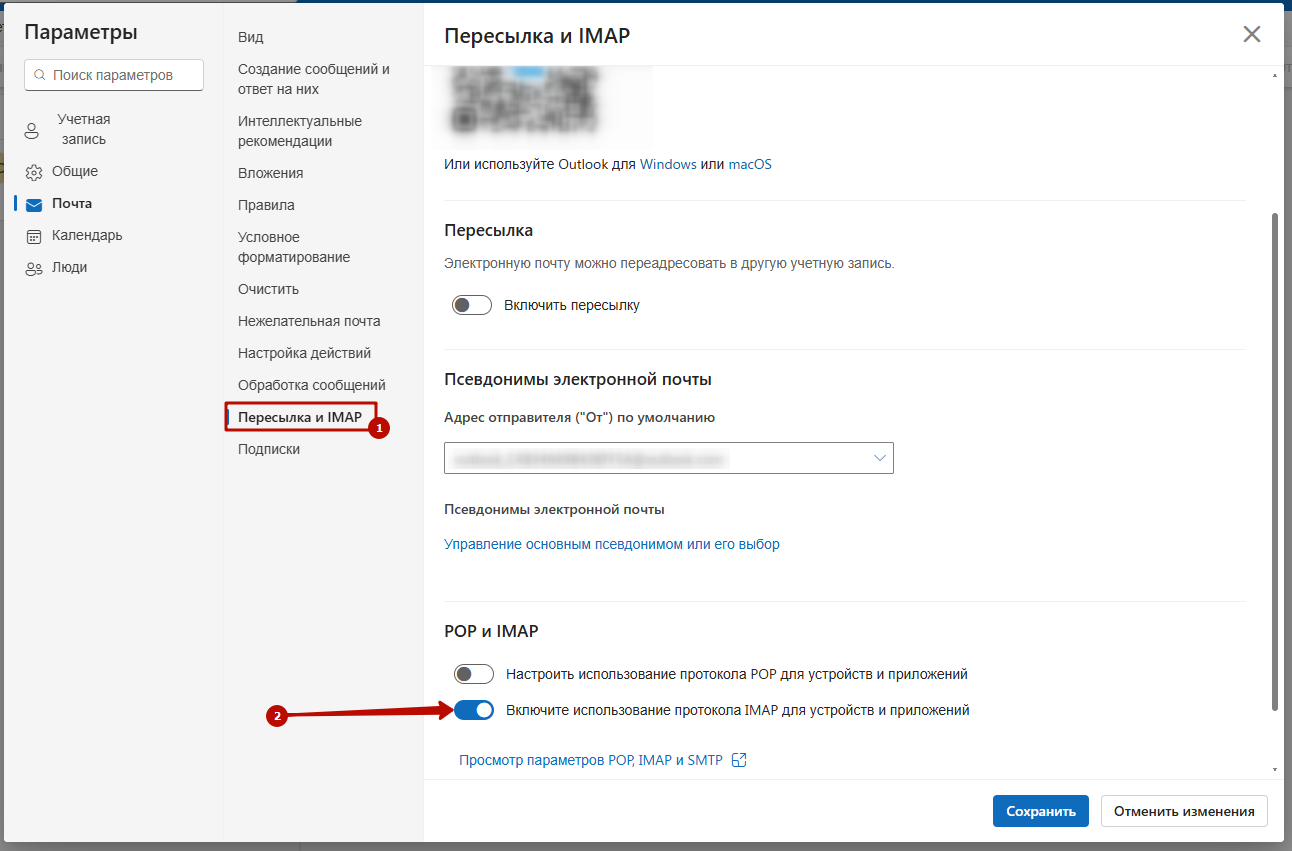
Task: Toggle POP protocol for devices and apps
Action: (x=474, y=674)
